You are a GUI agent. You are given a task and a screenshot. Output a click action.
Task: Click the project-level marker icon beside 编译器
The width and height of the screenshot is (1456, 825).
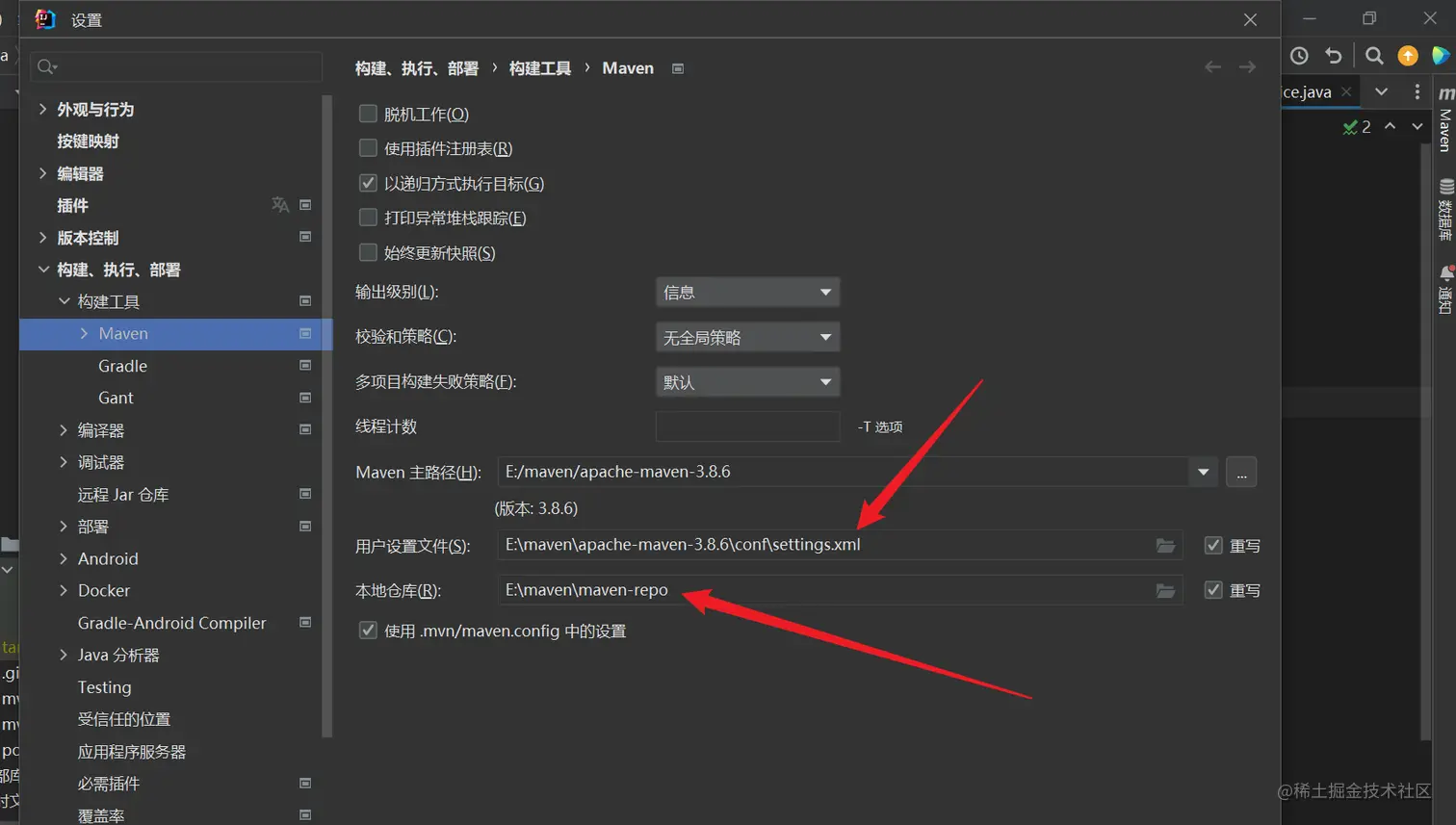(305, 429)
